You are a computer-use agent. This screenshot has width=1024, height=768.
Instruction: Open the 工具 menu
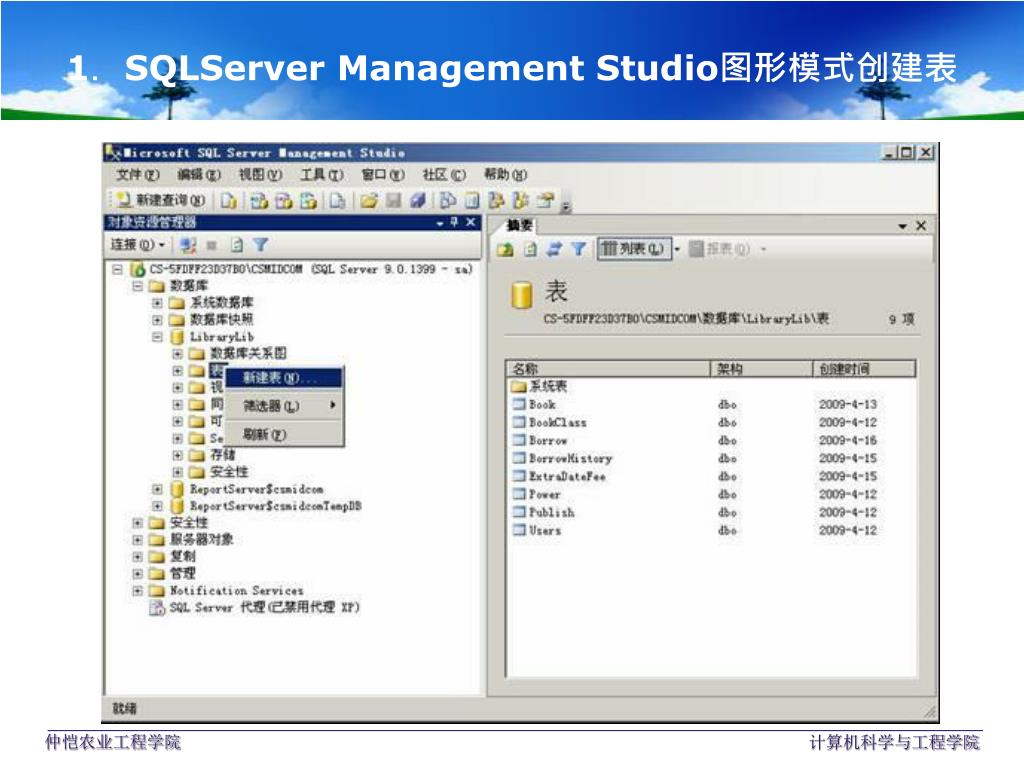(x=321, y=175)
